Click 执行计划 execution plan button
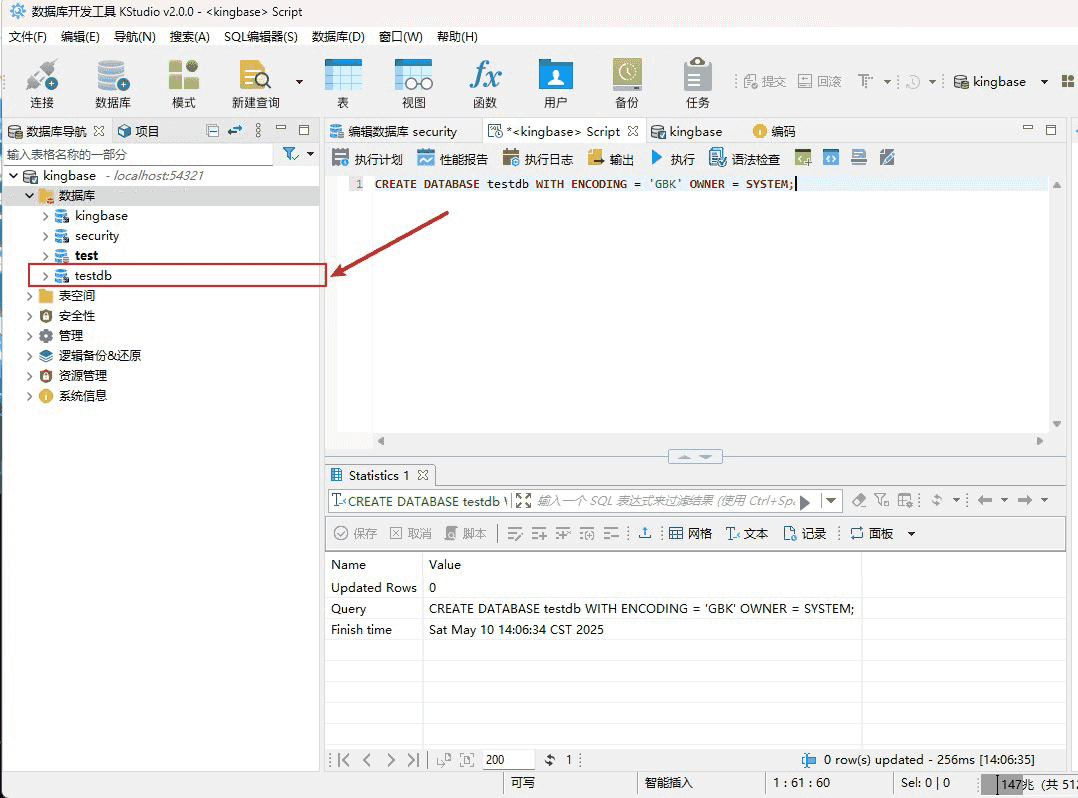The width and height of the screenshot is (1078, 798). (367, 159)
